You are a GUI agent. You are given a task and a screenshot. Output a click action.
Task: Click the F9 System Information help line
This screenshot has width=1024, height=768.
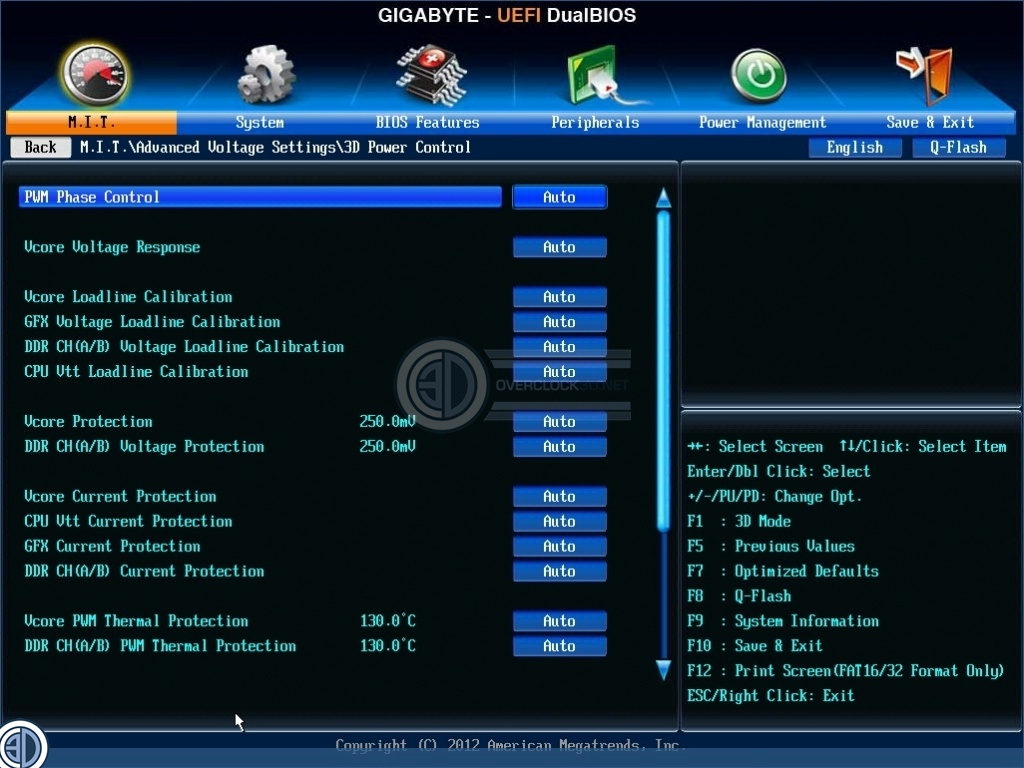tap(783, 620)
